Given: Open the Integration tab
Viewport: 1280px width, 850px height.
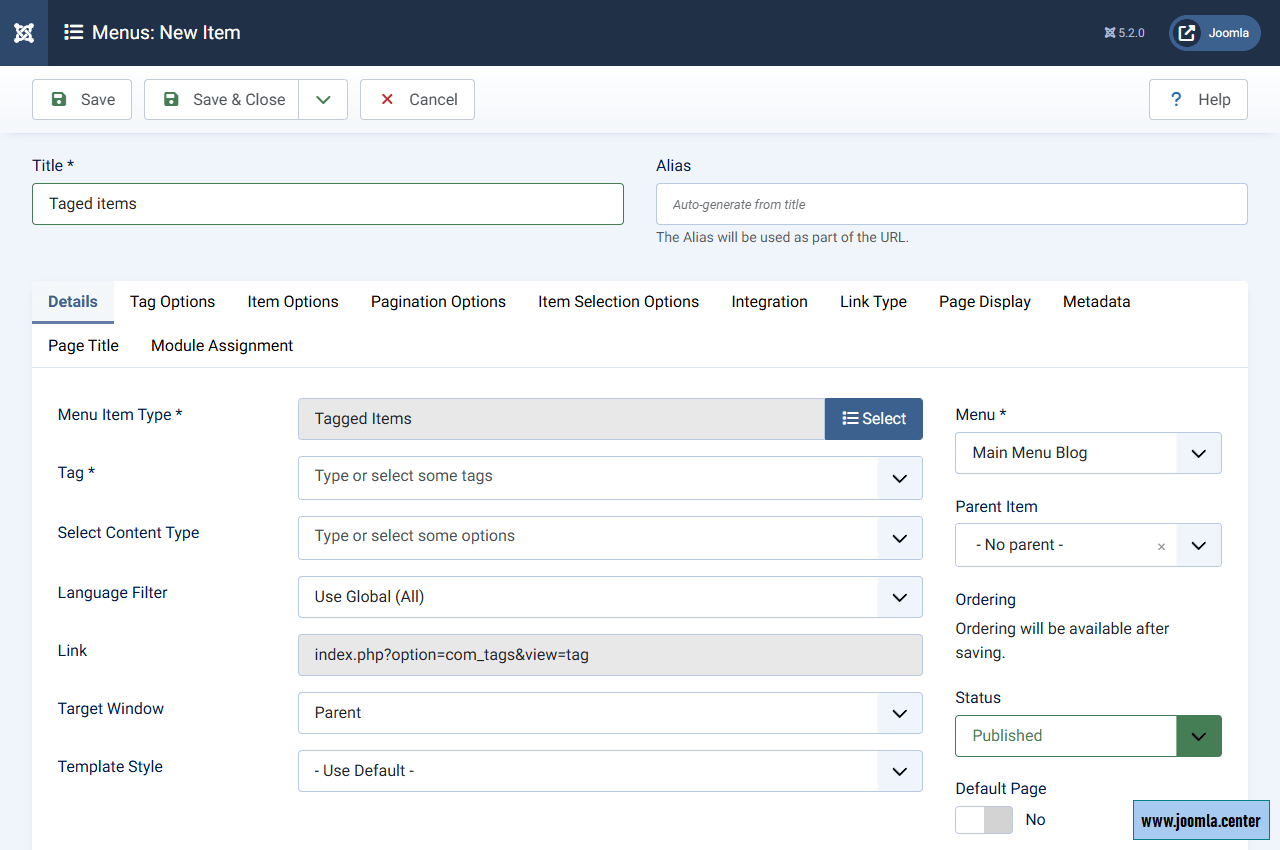Looking at the screenshot, I should point(769,302).
